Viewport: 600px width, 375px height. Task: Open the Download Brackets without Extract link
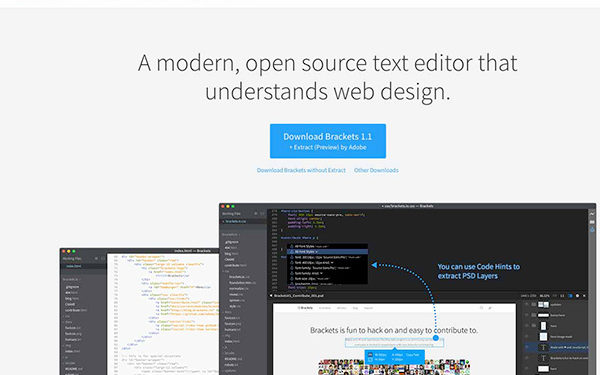tap(301, 170)
